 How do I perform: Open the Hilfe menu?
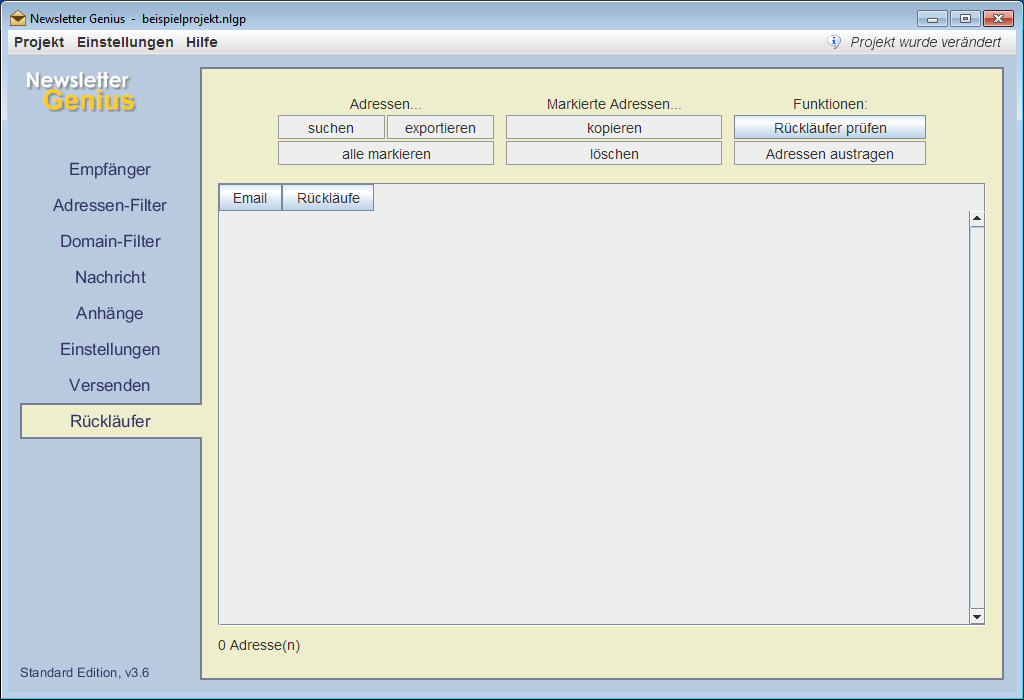coord(202,42)
